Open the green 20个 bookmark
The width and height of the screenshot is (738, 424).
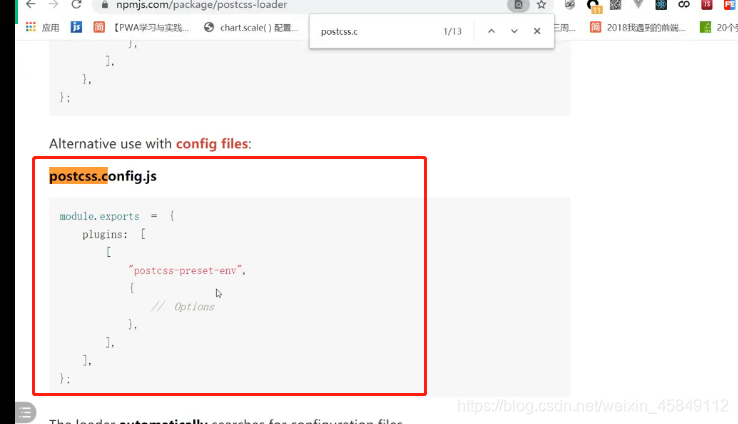tap(719, 28)
